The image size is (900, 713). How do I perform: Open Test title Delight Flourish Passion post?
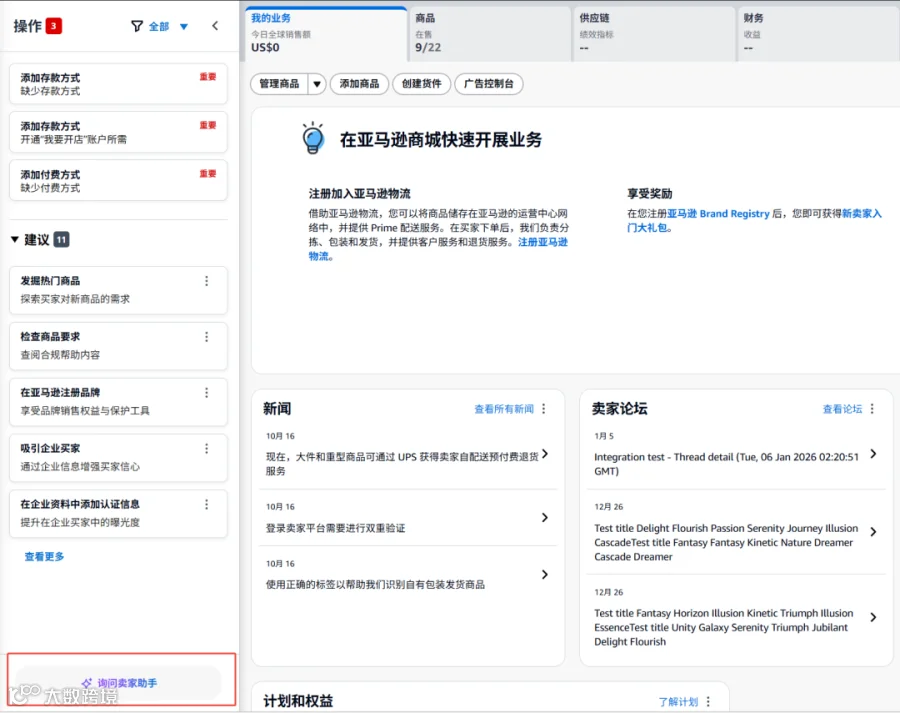coord(726,542)
